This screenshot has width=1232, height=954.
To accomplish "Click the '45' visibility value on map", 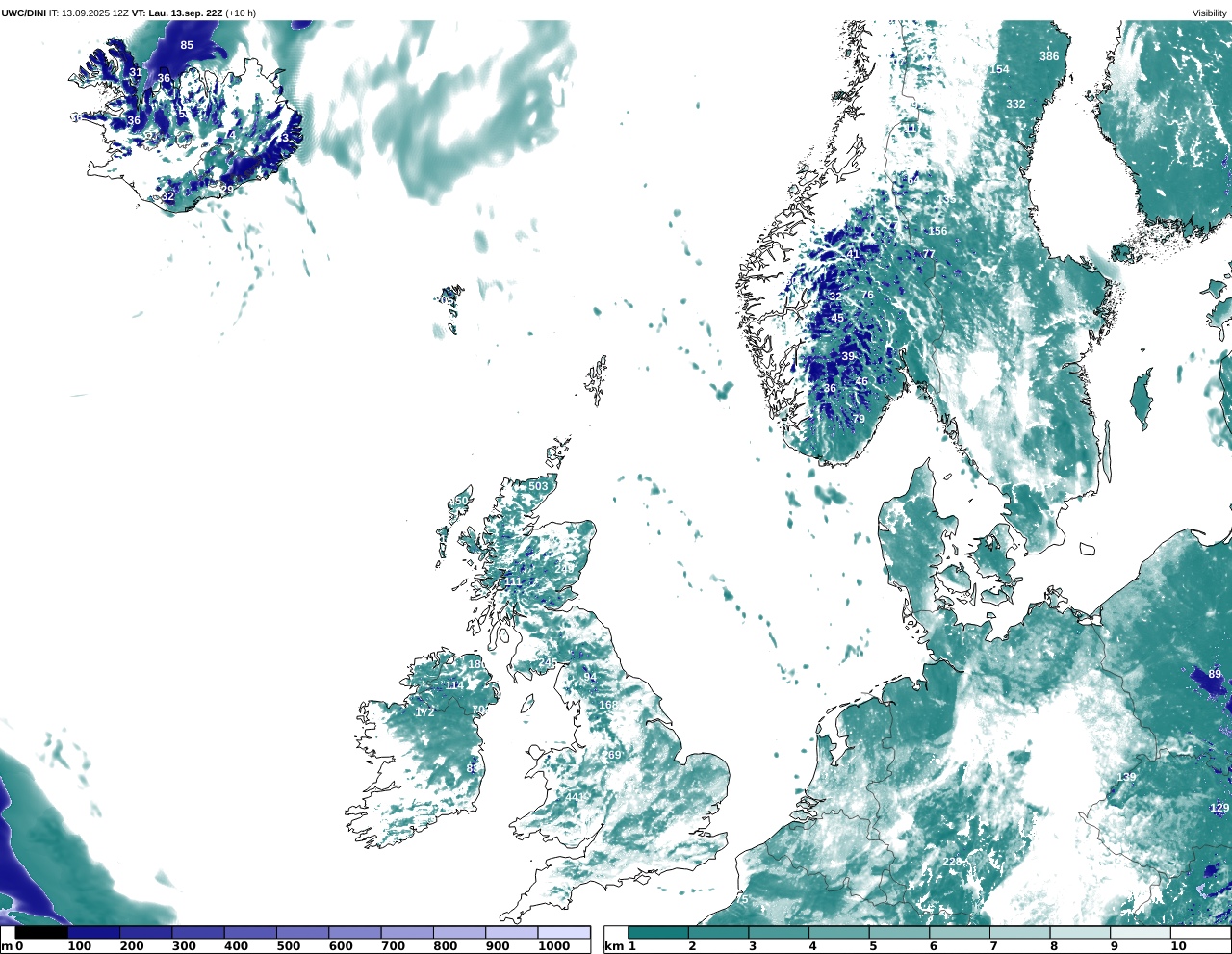I will (x=837, y=318).
